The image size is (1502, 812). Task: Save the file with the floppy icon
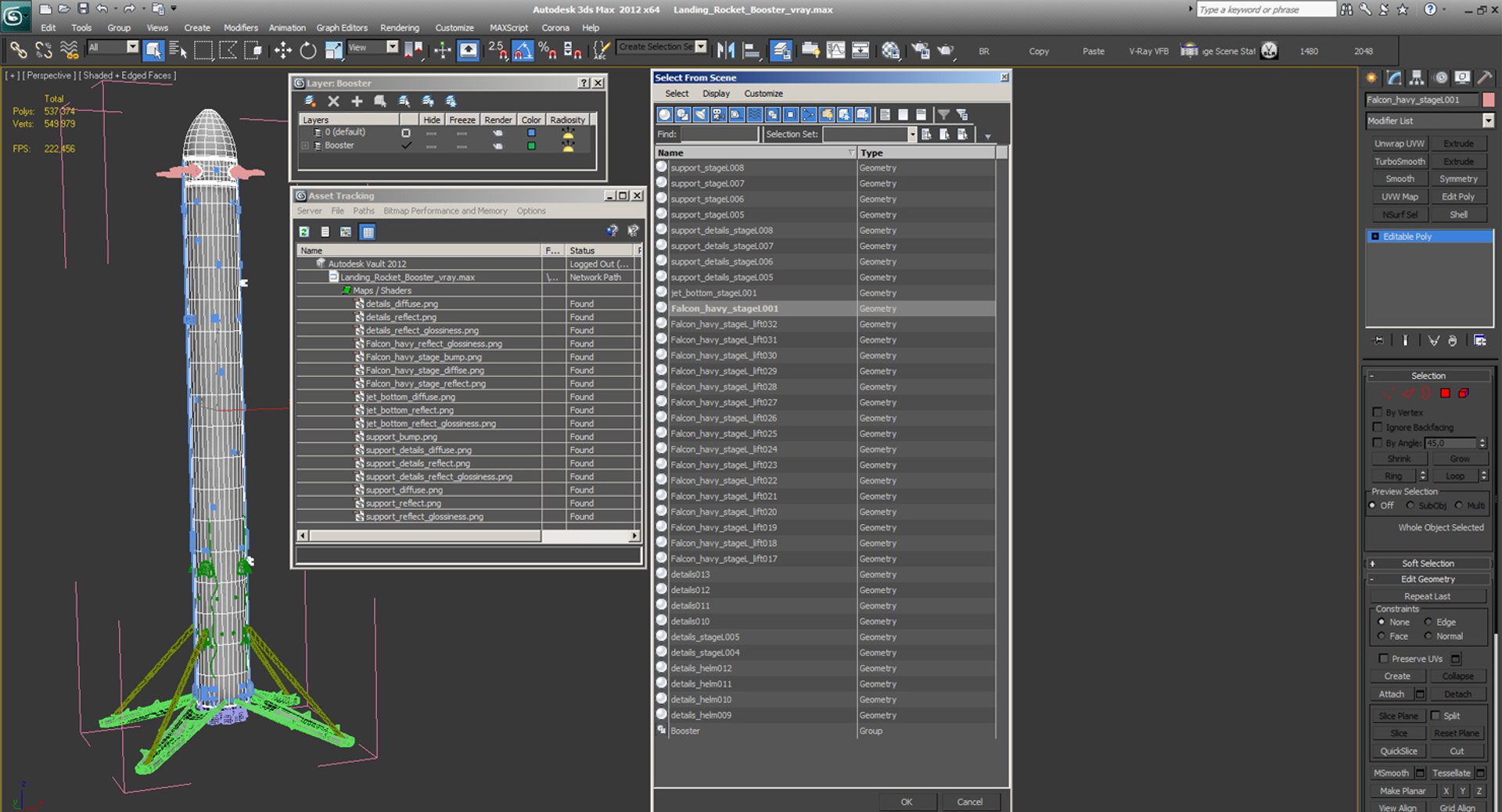click(83, 9)
